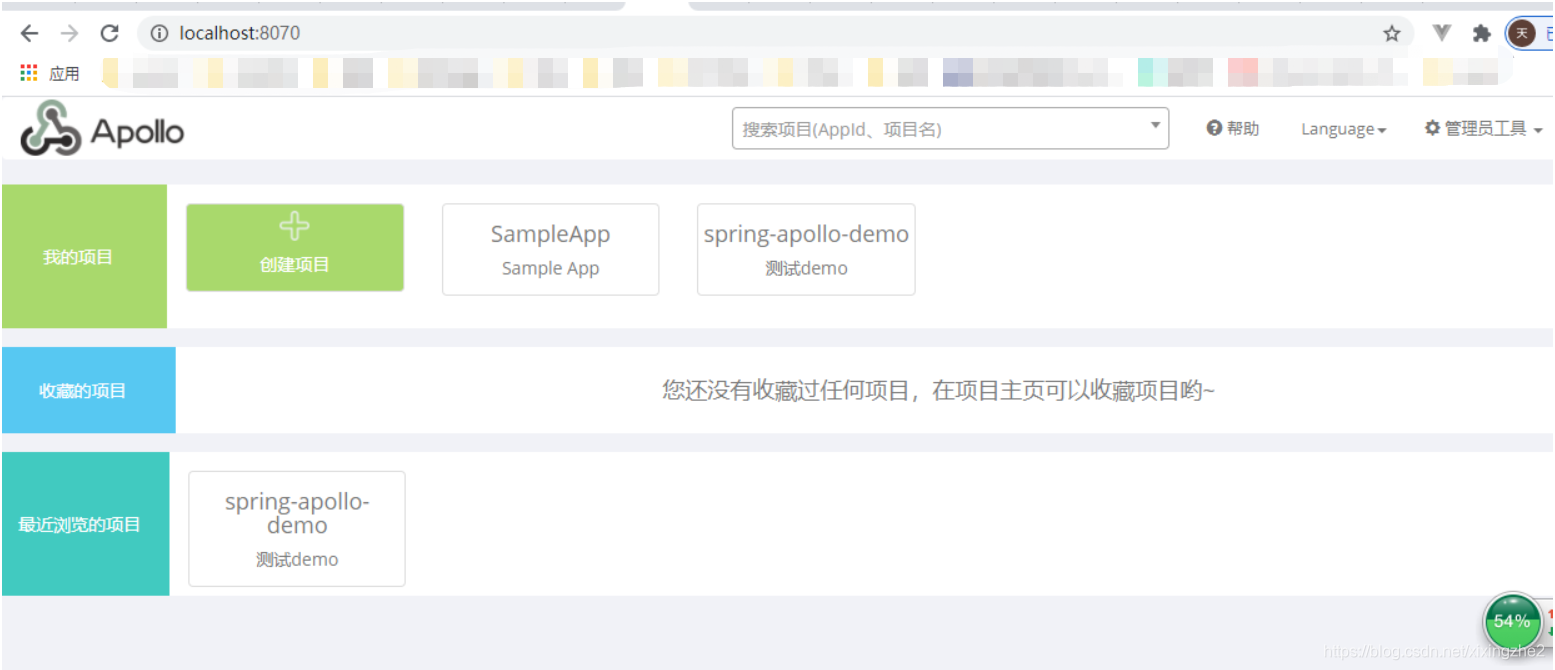This screenshot has width=1555, height=670.
Task: Click the 创建项目 button
Action: (x=295, y=247)
